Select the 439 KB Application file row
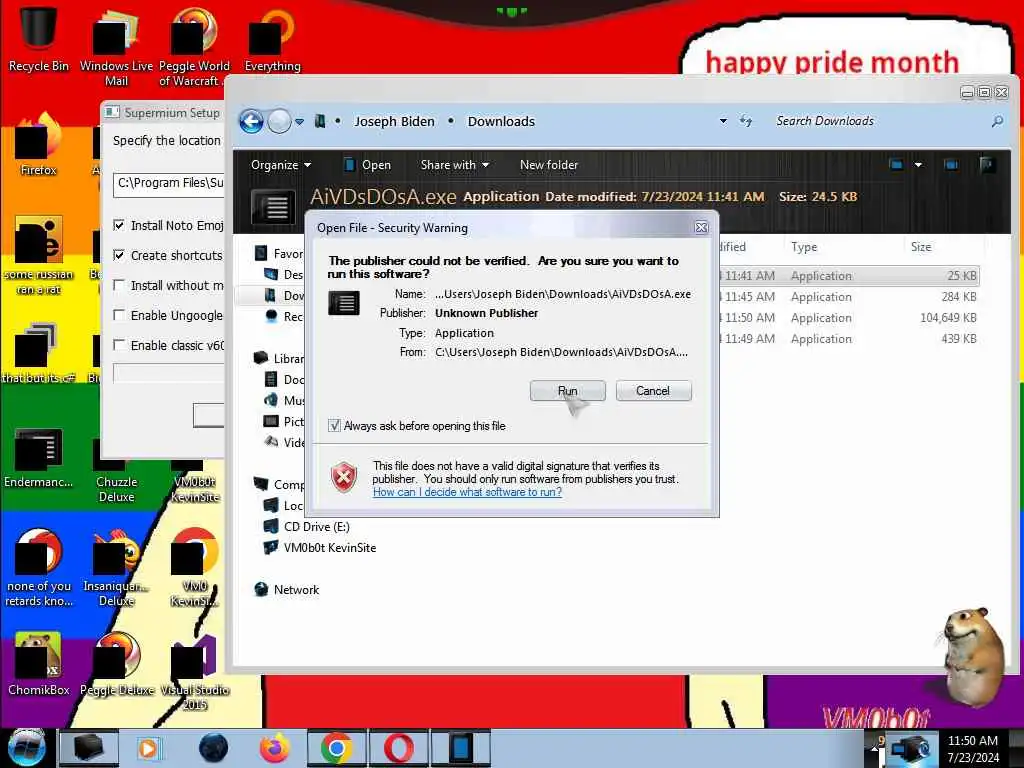 849,338
